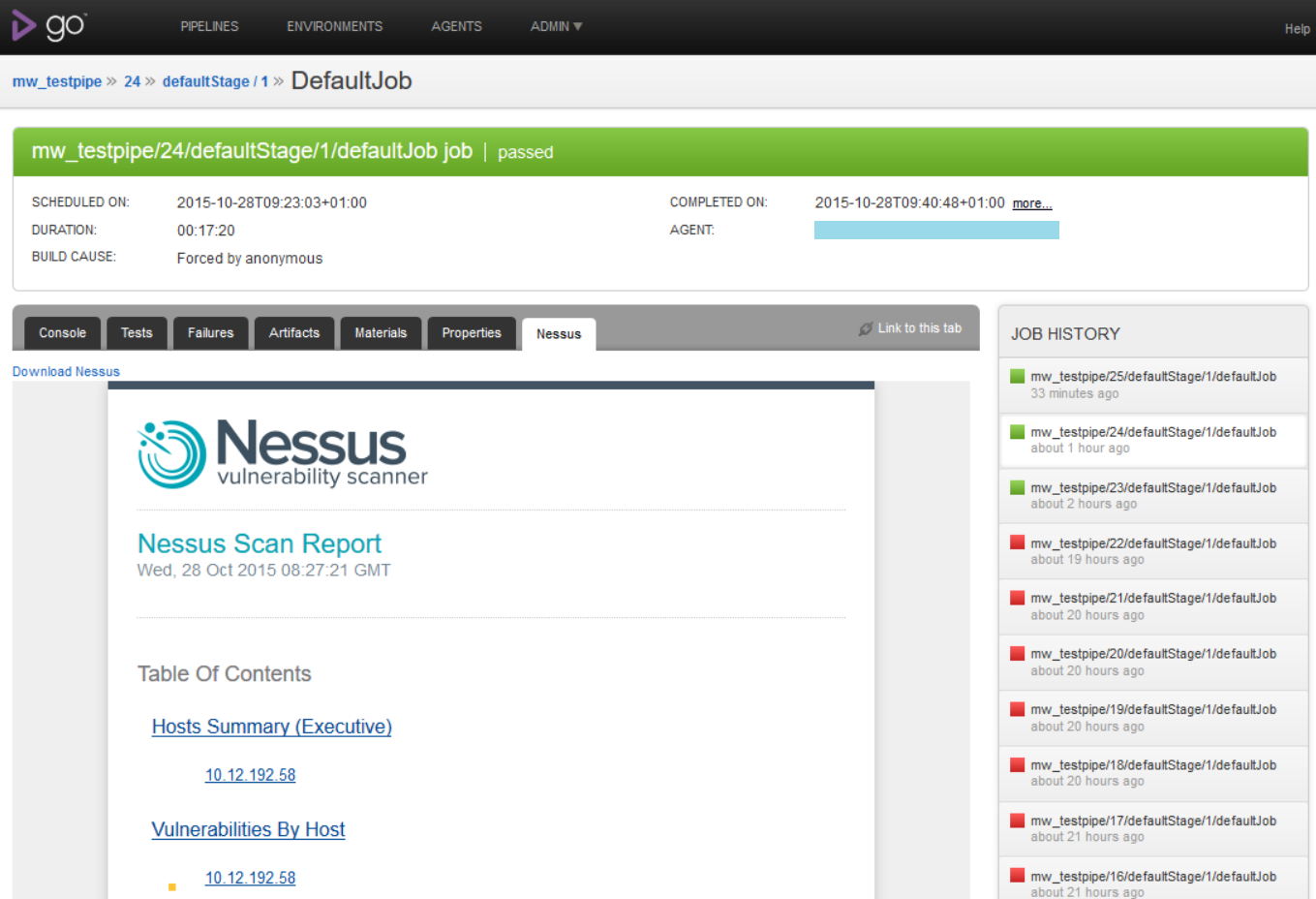Open job history entry mw_testpipe/16
1316x899 pixels.
tap(1153, 877)
